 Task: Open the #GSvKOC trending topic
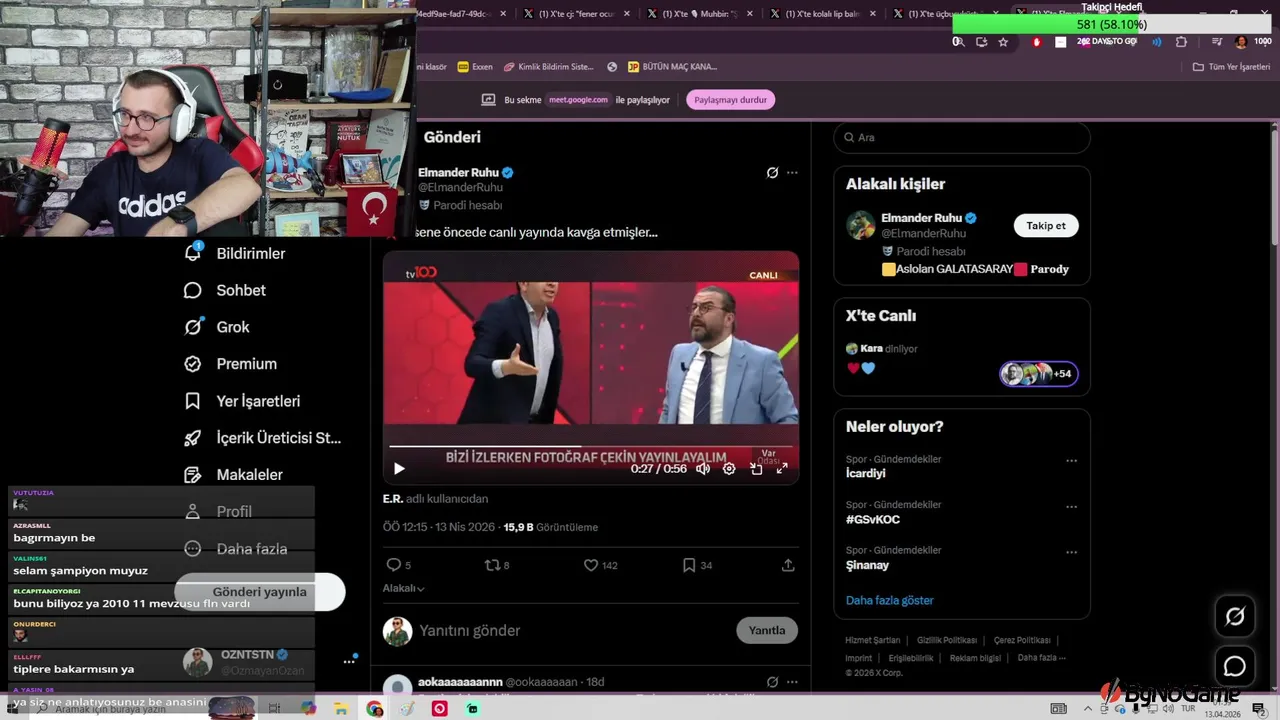coord(873,519)
